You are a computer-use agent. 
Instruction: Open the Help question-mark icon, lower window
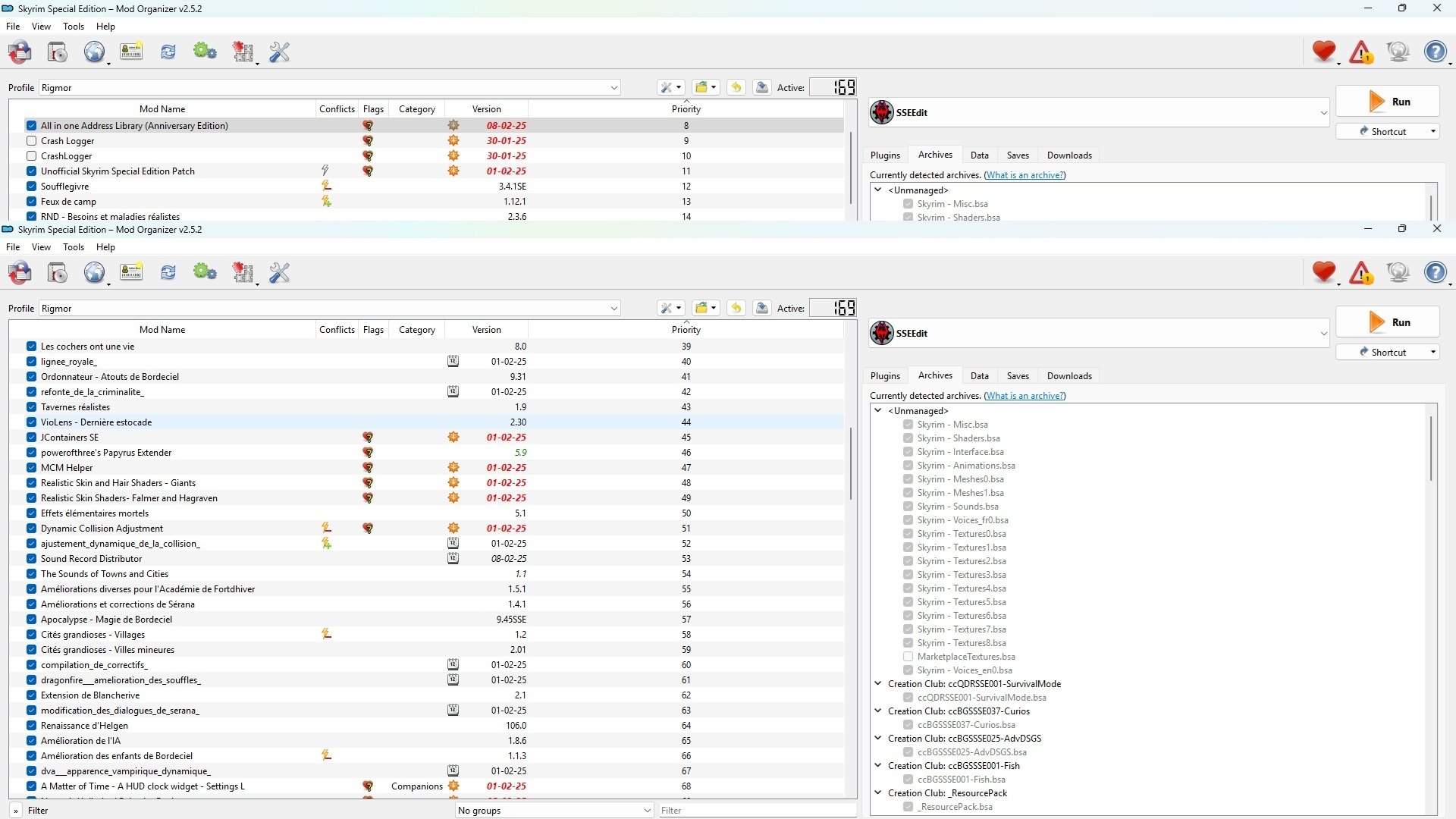1436,272
